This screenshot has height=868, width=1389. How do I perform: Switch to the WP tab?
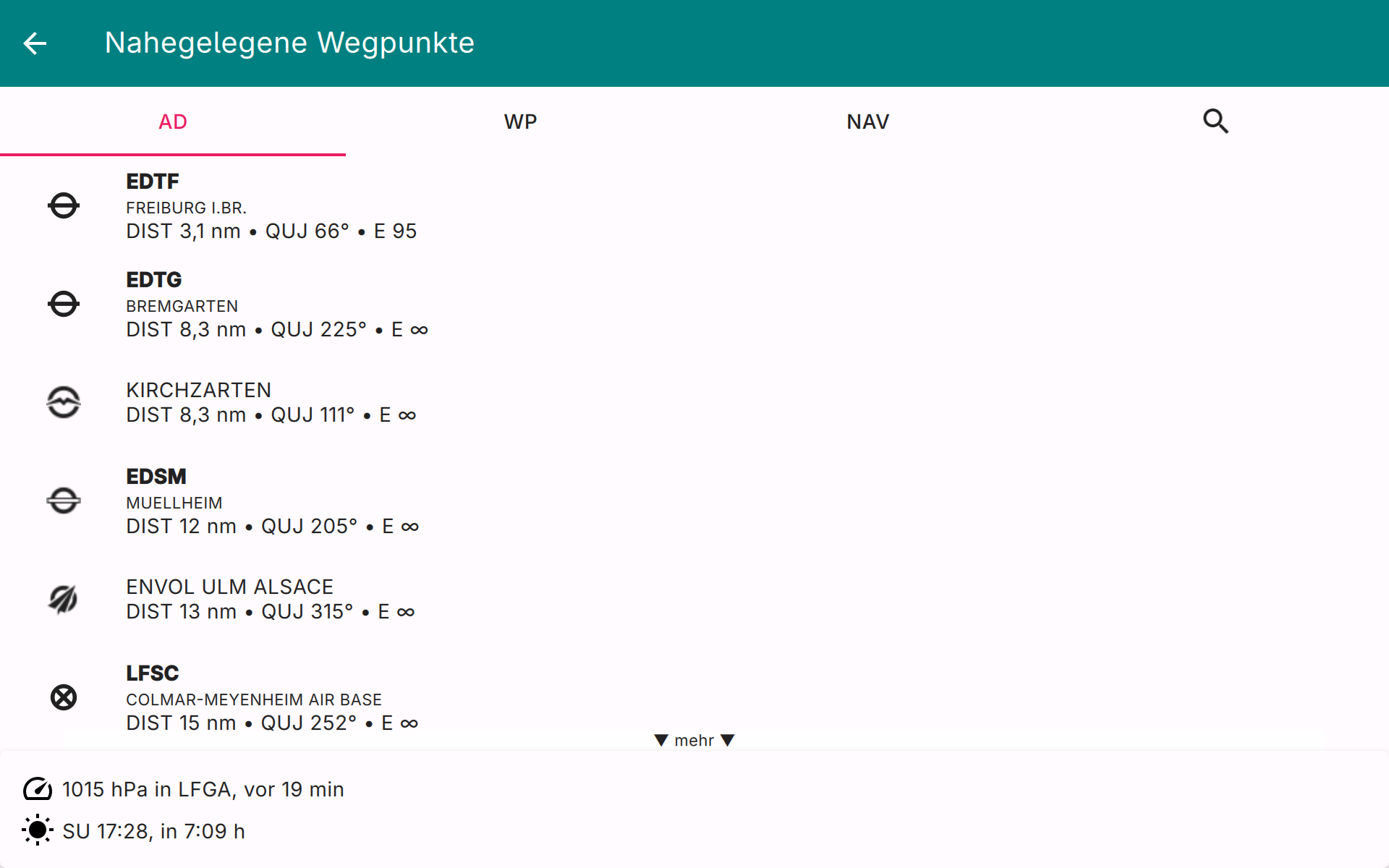520,122
